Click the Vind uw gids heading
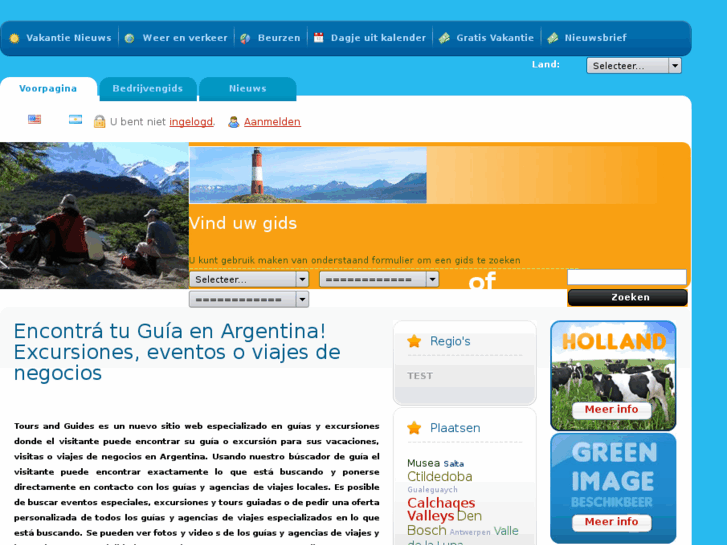This screenshot has height=545, width=727. click(x=243, y=224)
